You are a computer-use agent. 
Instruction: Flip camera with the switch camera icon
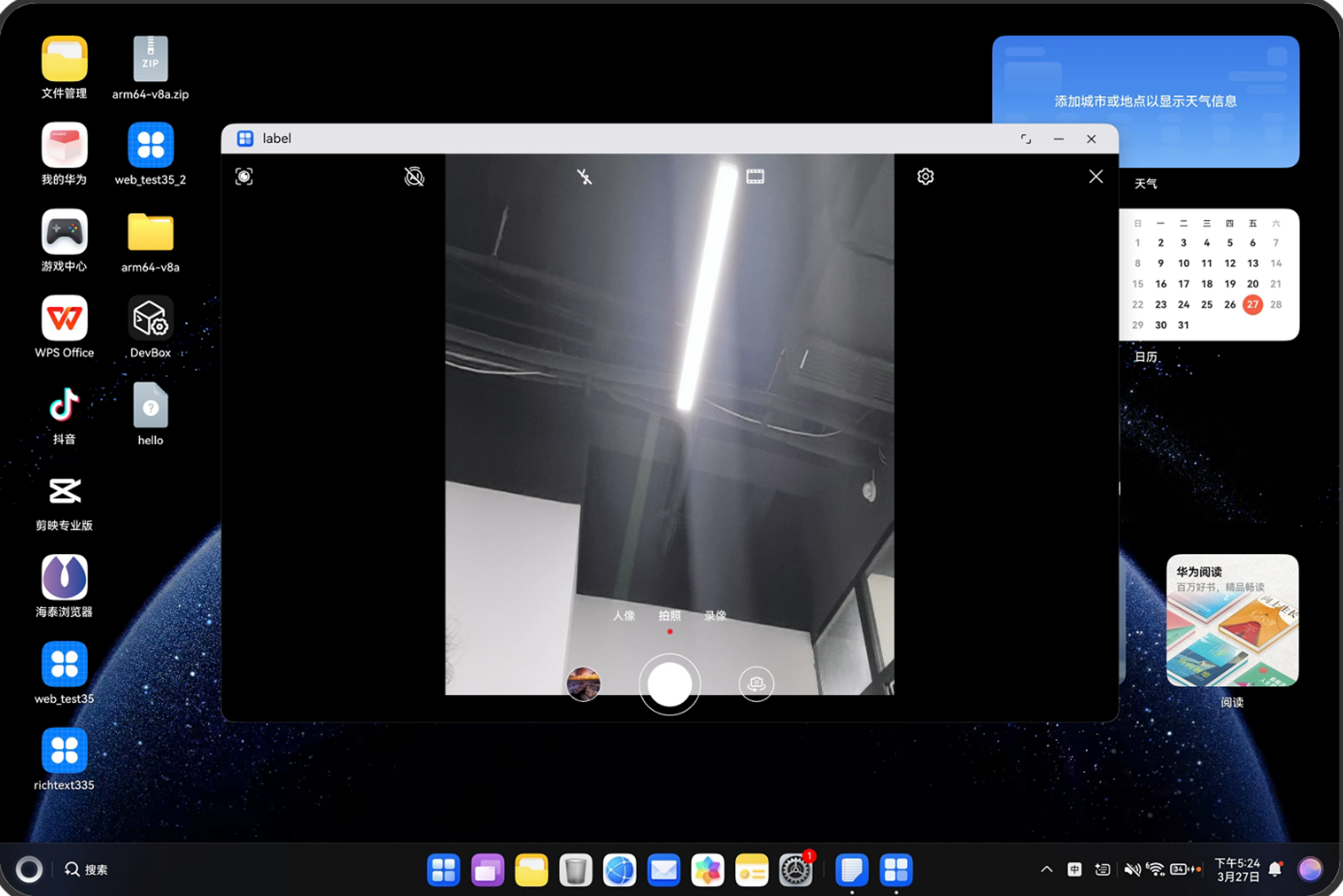(756, 683)
